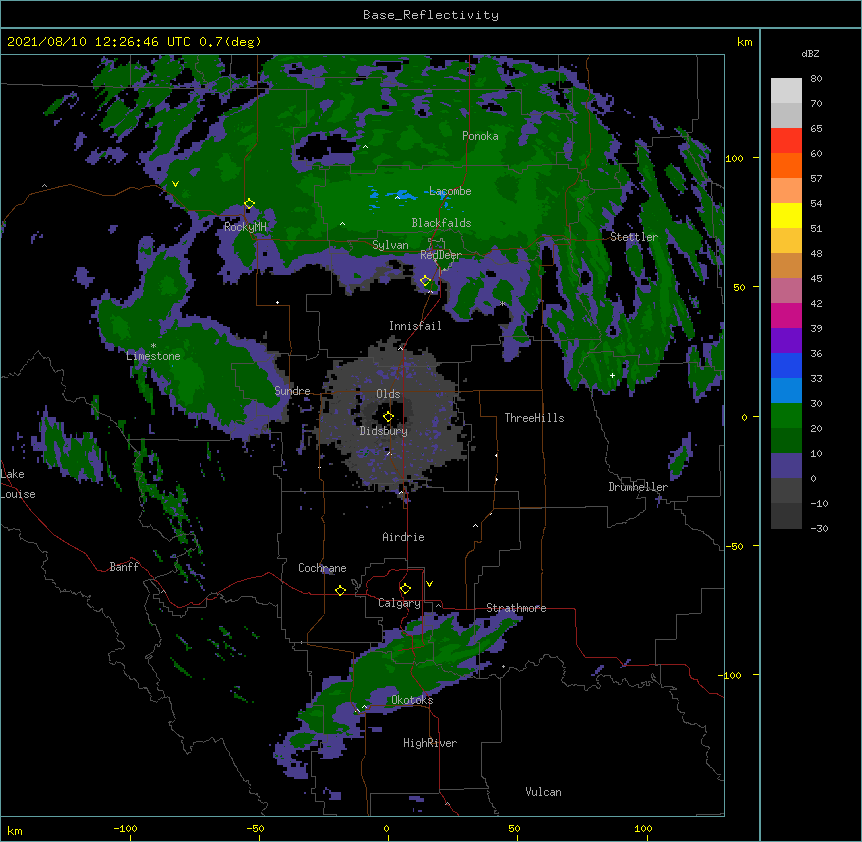This screenshot has width=862, height=842.
Task: Click the Okotoks city label
Action: coord(412,700)
